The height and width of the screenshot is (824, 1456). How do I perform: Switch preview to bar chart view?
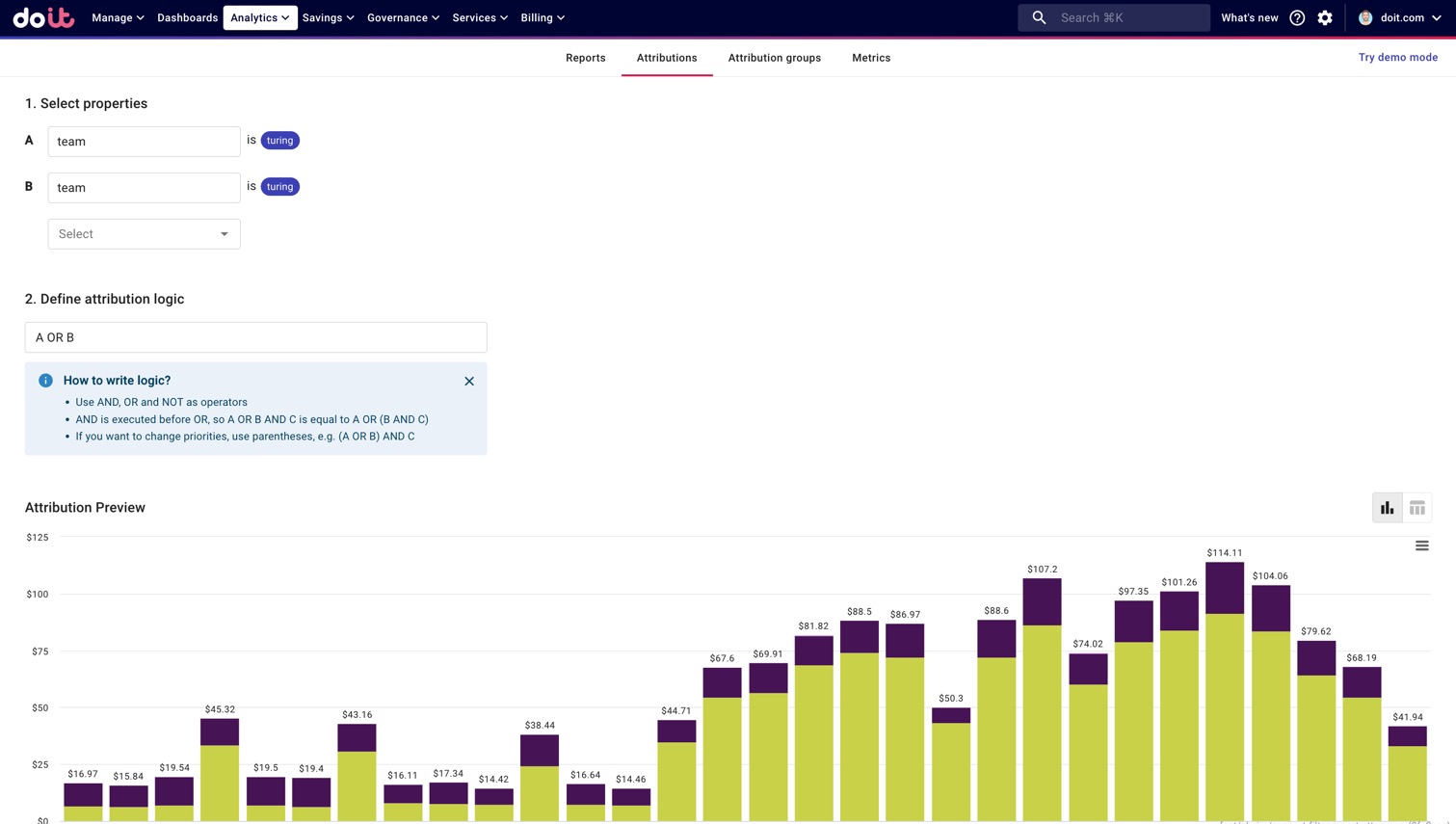click(x=1387, y=508)
